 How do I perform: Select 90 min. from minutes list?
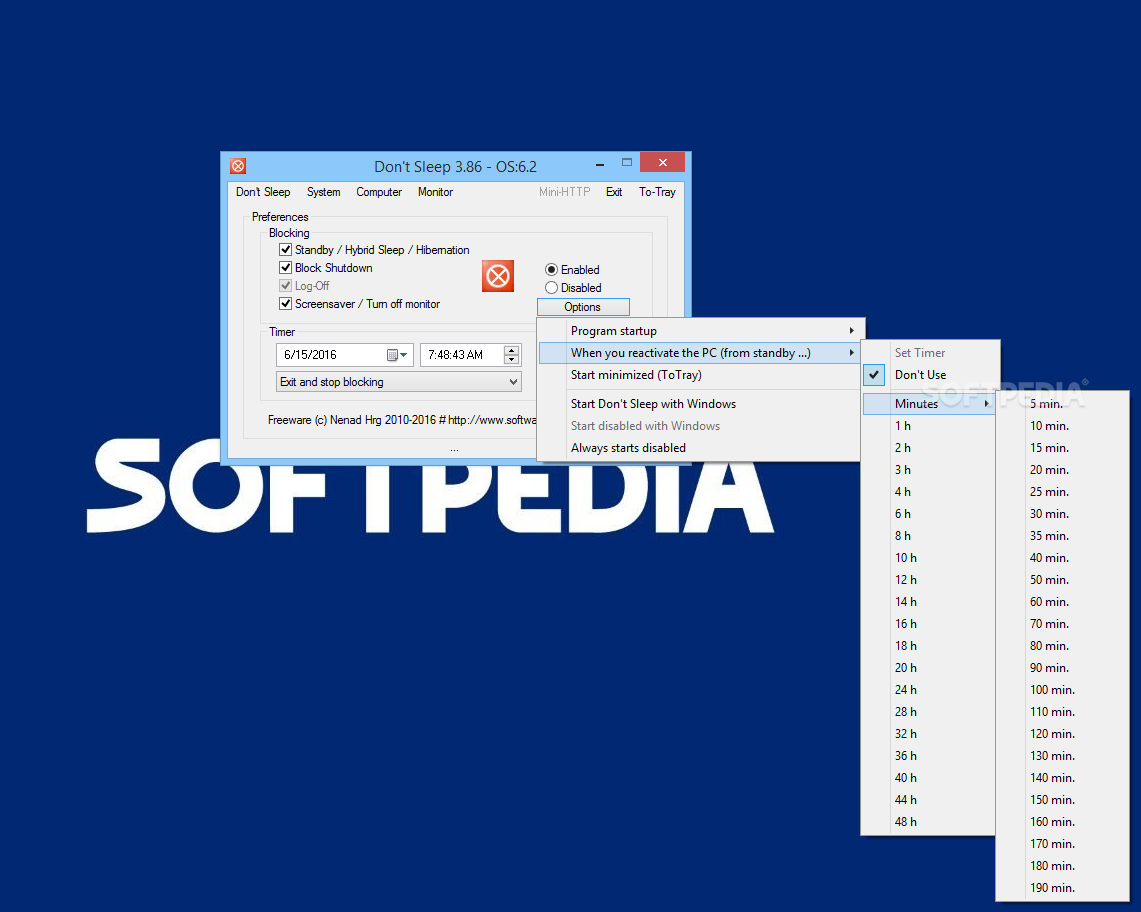pos(1062,667)
